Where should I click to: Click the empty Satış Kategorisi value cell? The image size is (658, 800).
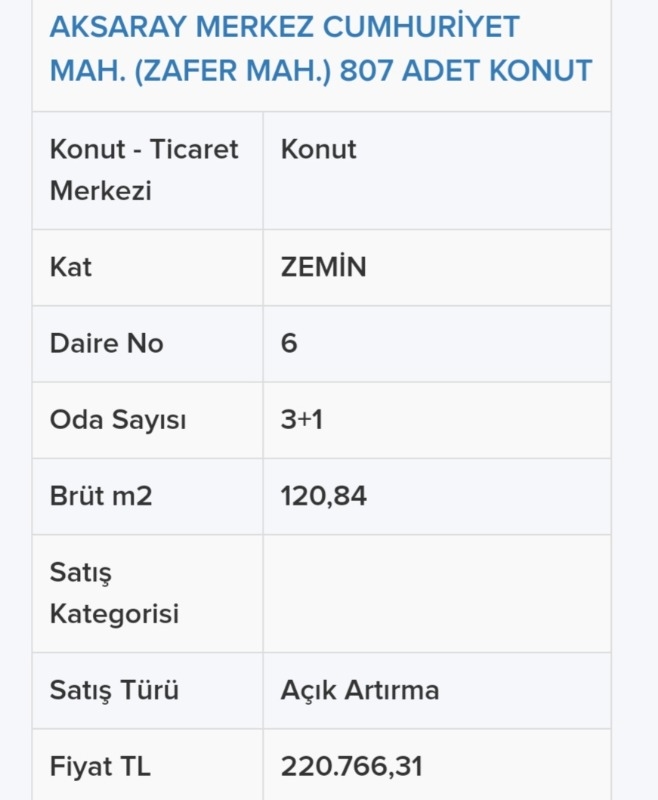pos(437,593)
